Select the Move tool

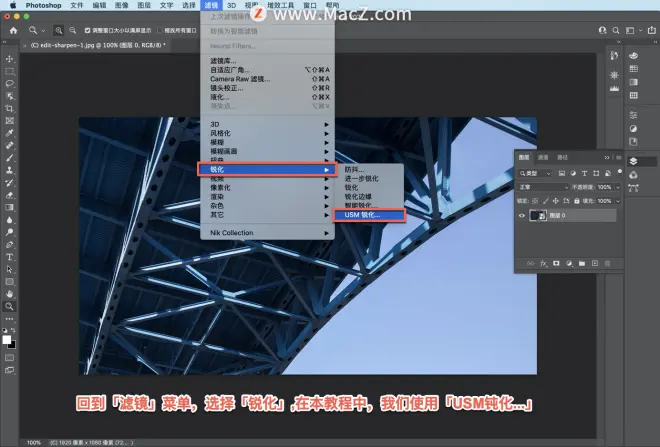point(9,59)
